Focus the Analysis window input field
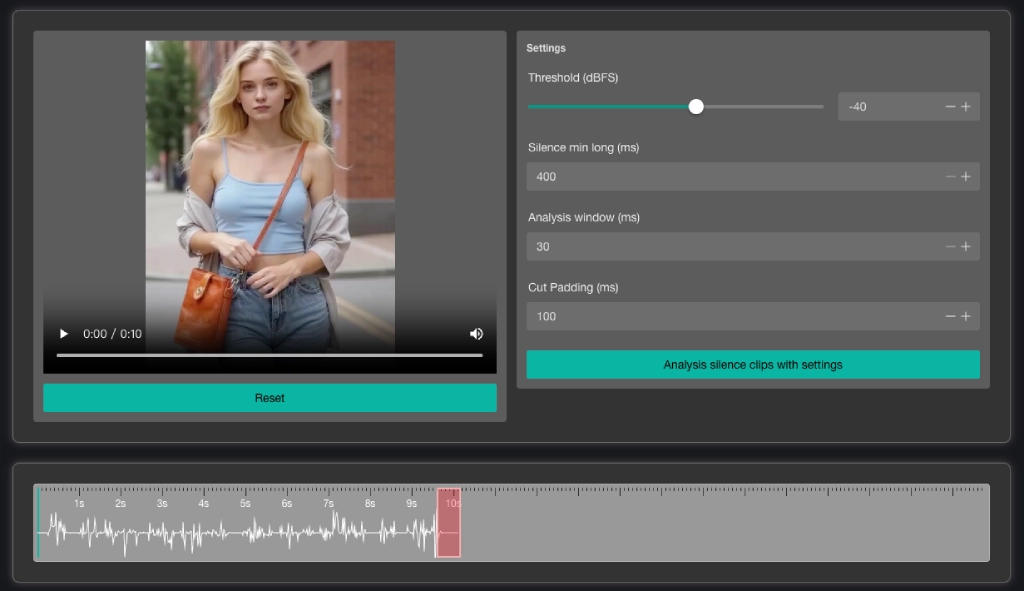 click(x=730, y=247)
